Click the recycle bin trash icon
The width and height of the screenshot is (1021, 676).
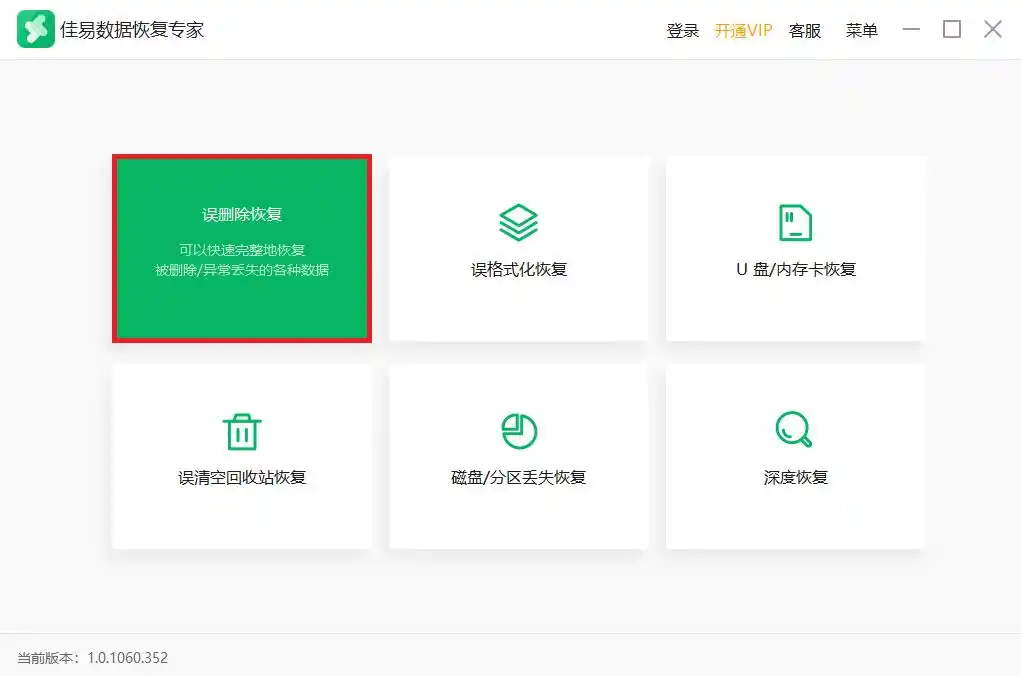tap(242, 431)
